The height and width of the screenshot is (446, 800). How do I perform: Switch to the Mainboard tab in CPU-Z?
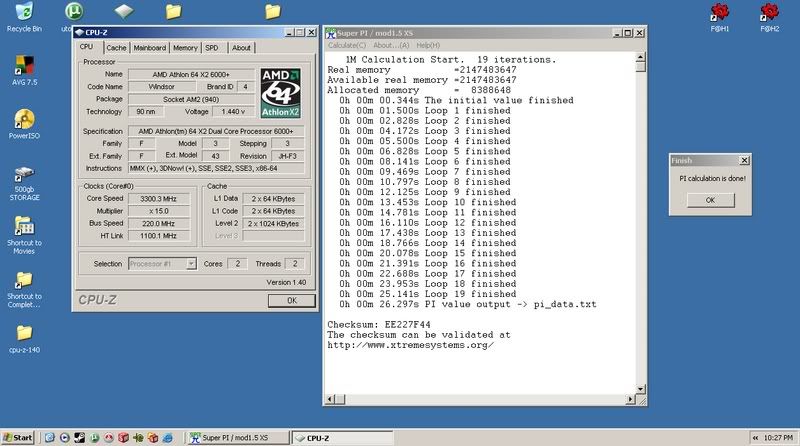(149, 47)
